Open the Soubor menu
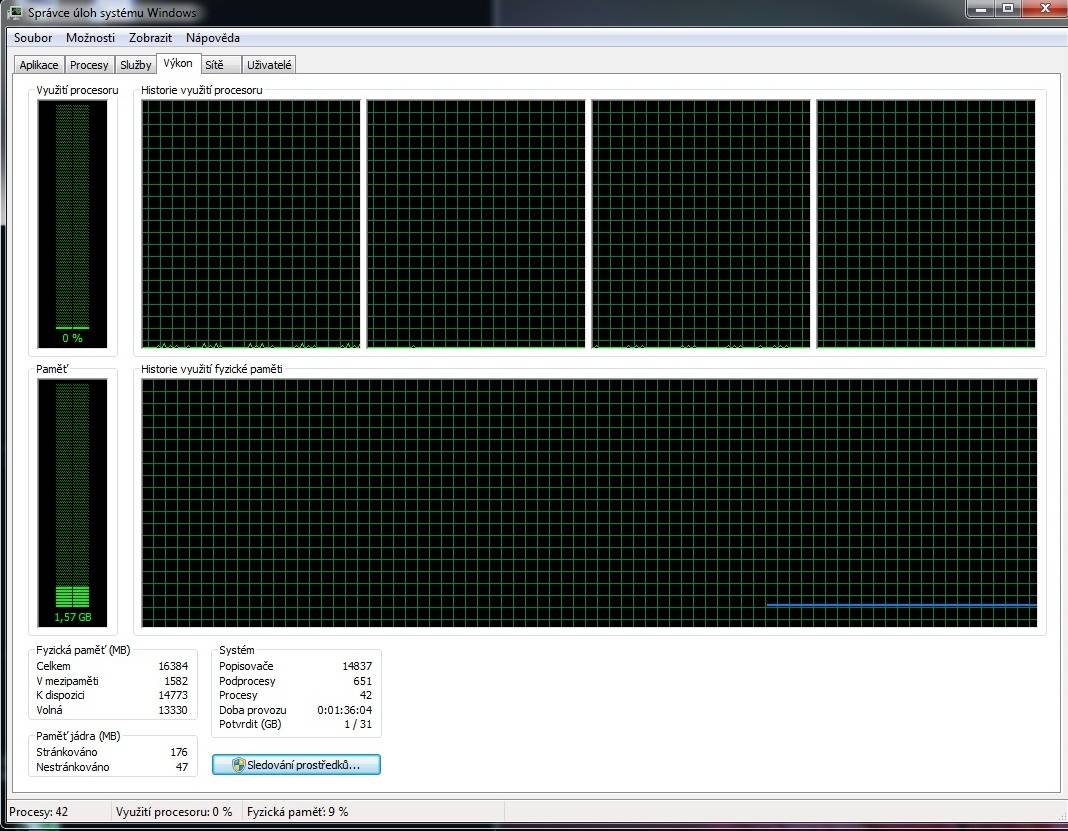This screenshot has height=831, width=1068. click(33, 38)
